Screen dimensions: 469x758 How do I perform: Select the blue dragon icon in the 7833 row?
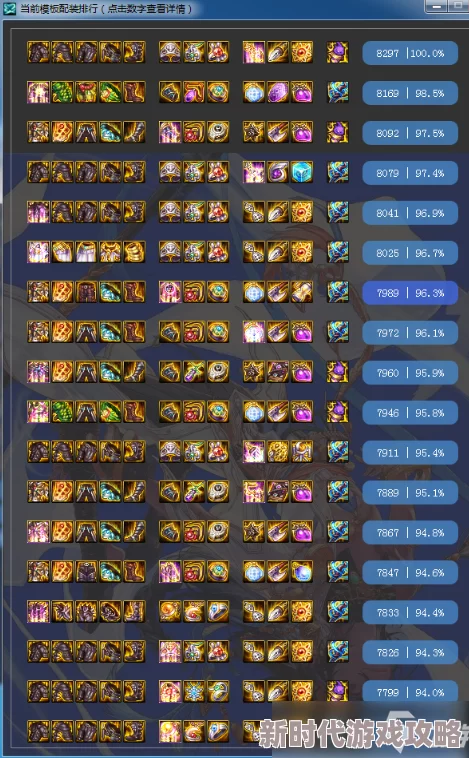337,612
